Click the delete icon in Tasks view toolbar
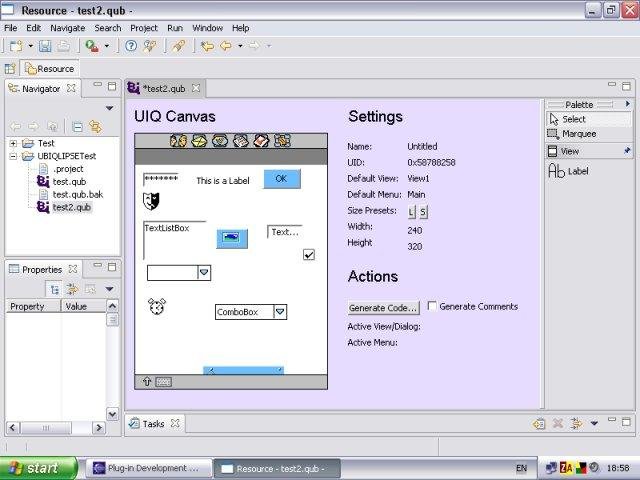 pos(558,424)
